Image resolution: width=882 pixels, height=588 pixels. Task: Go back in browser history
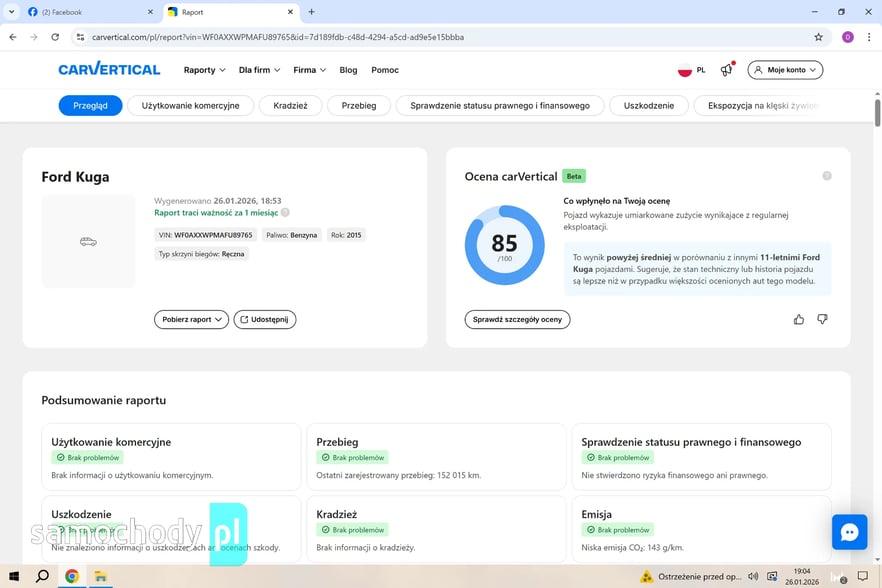13,37
